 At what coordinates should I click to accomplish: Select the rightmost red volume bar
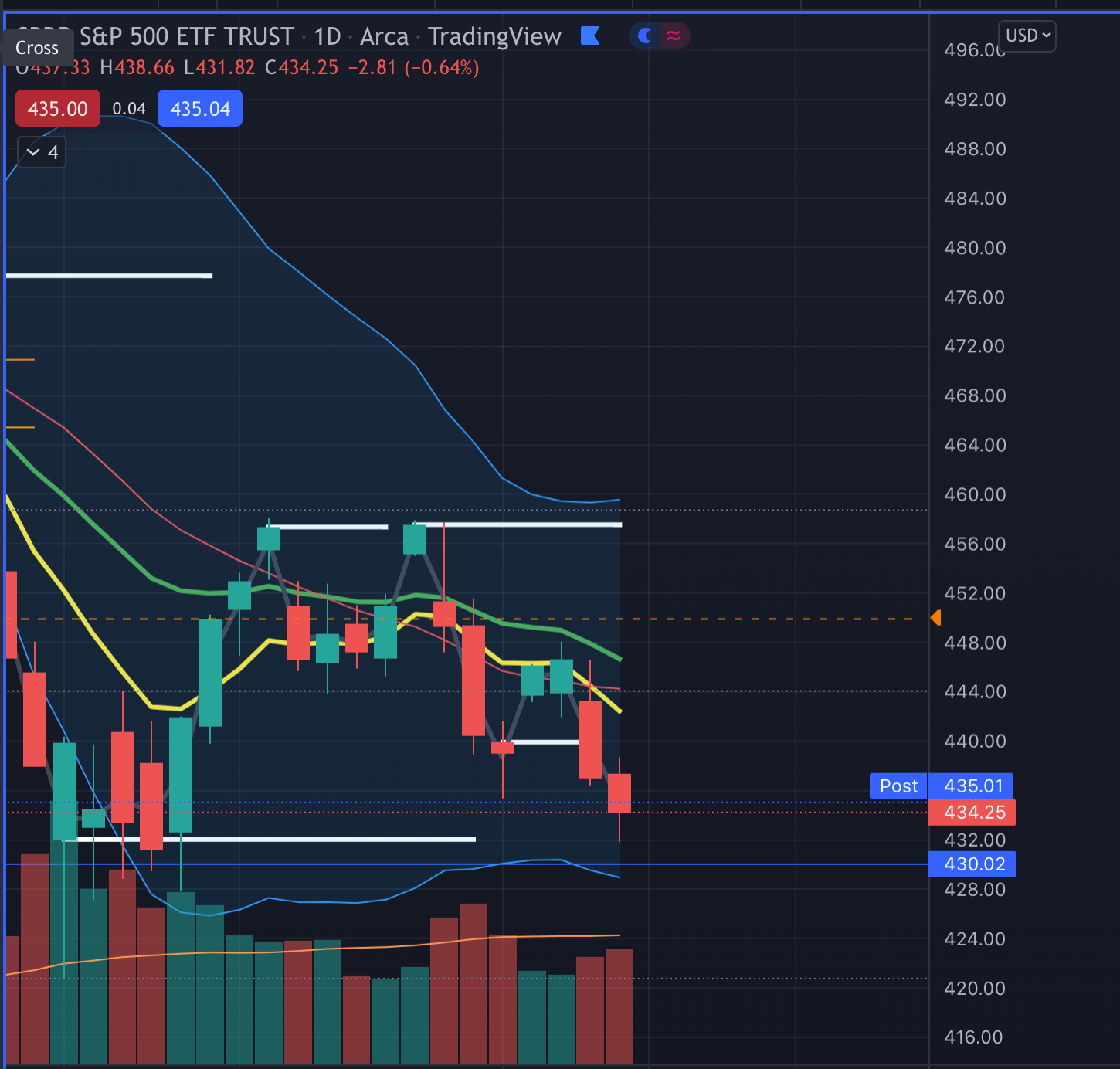619,1006
